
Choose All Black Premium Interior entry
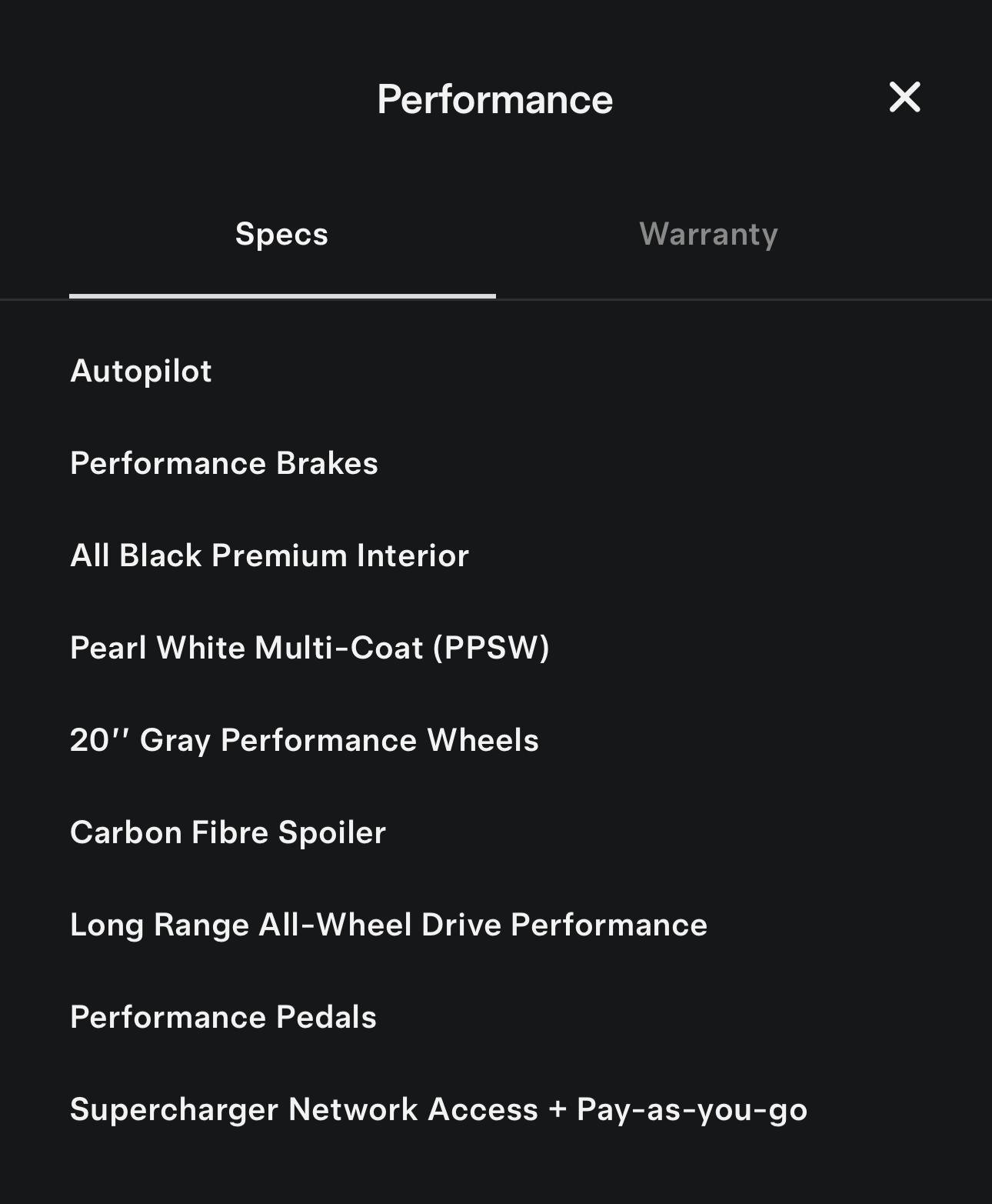click(x=269, y=555)
